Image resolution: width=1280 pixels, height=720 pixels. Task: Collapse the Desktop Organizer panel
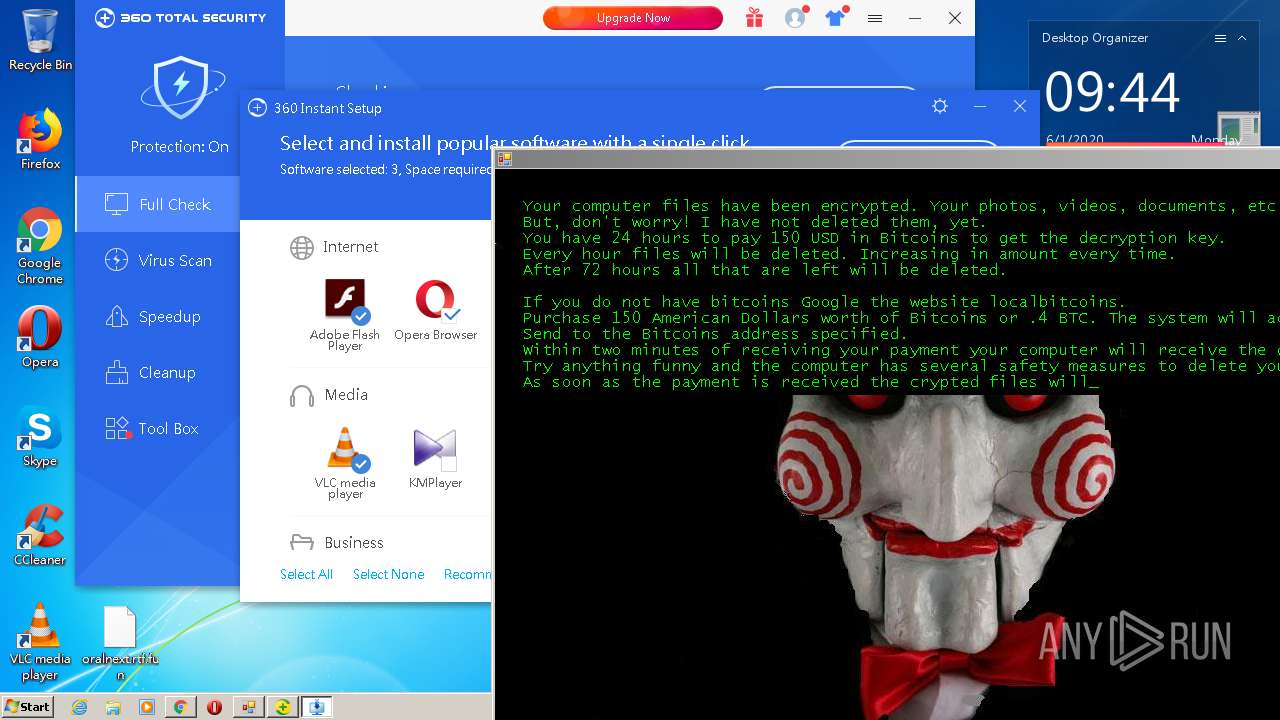point(1242,38)
